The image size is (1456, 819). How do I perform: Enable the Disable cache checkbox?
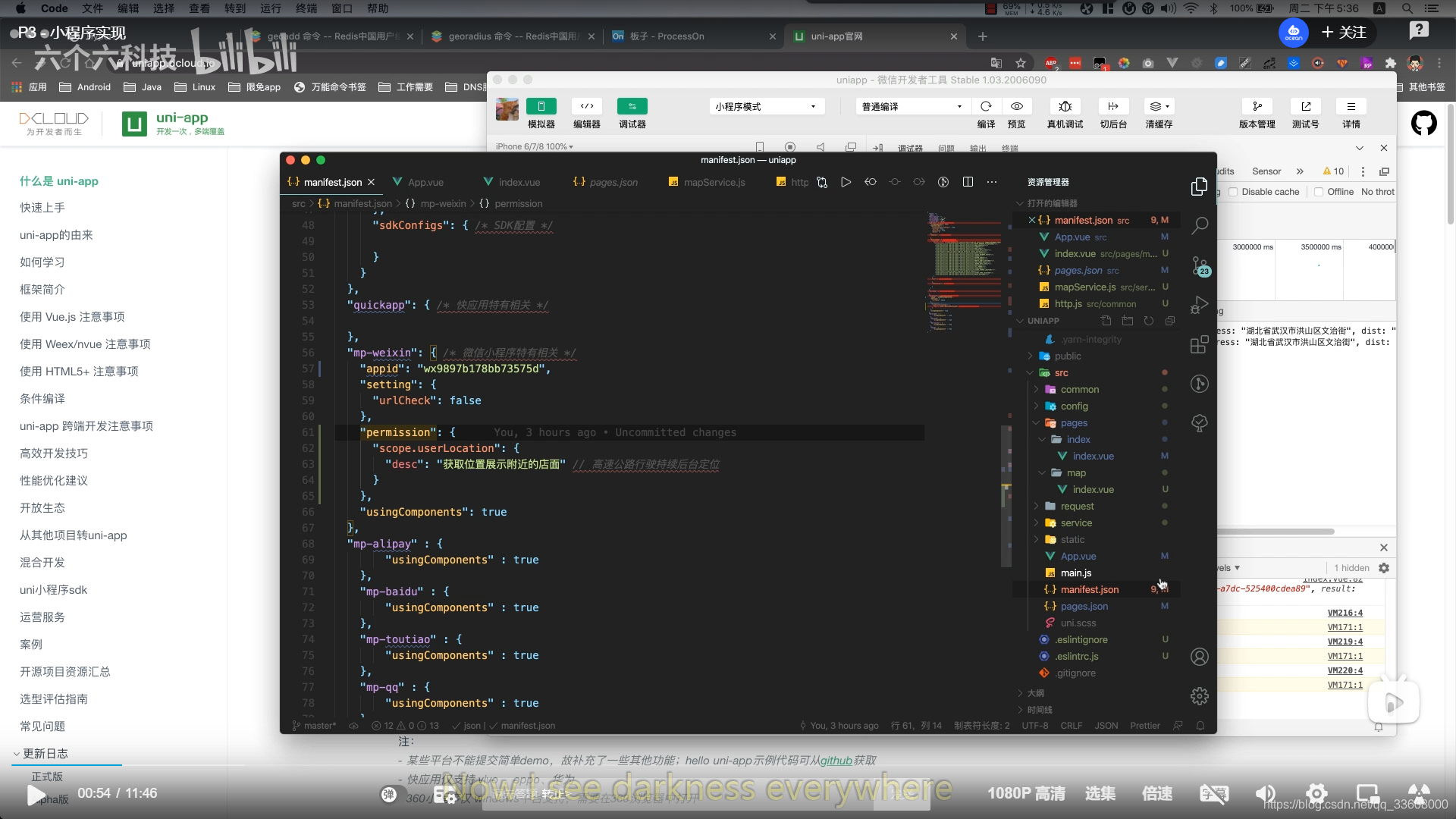click(1234, 192)
